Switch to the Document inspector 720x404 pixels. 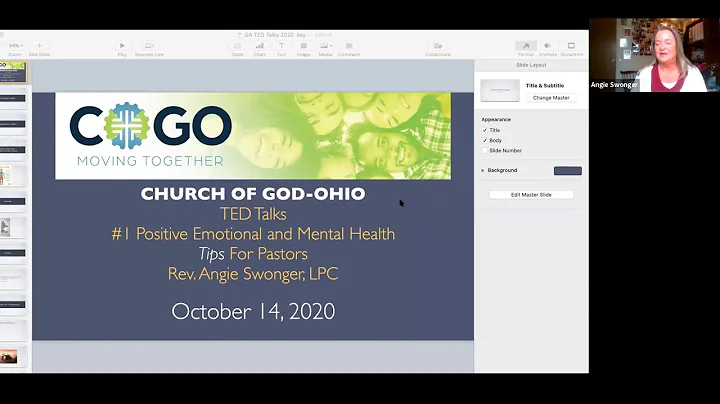coord(571,45)
